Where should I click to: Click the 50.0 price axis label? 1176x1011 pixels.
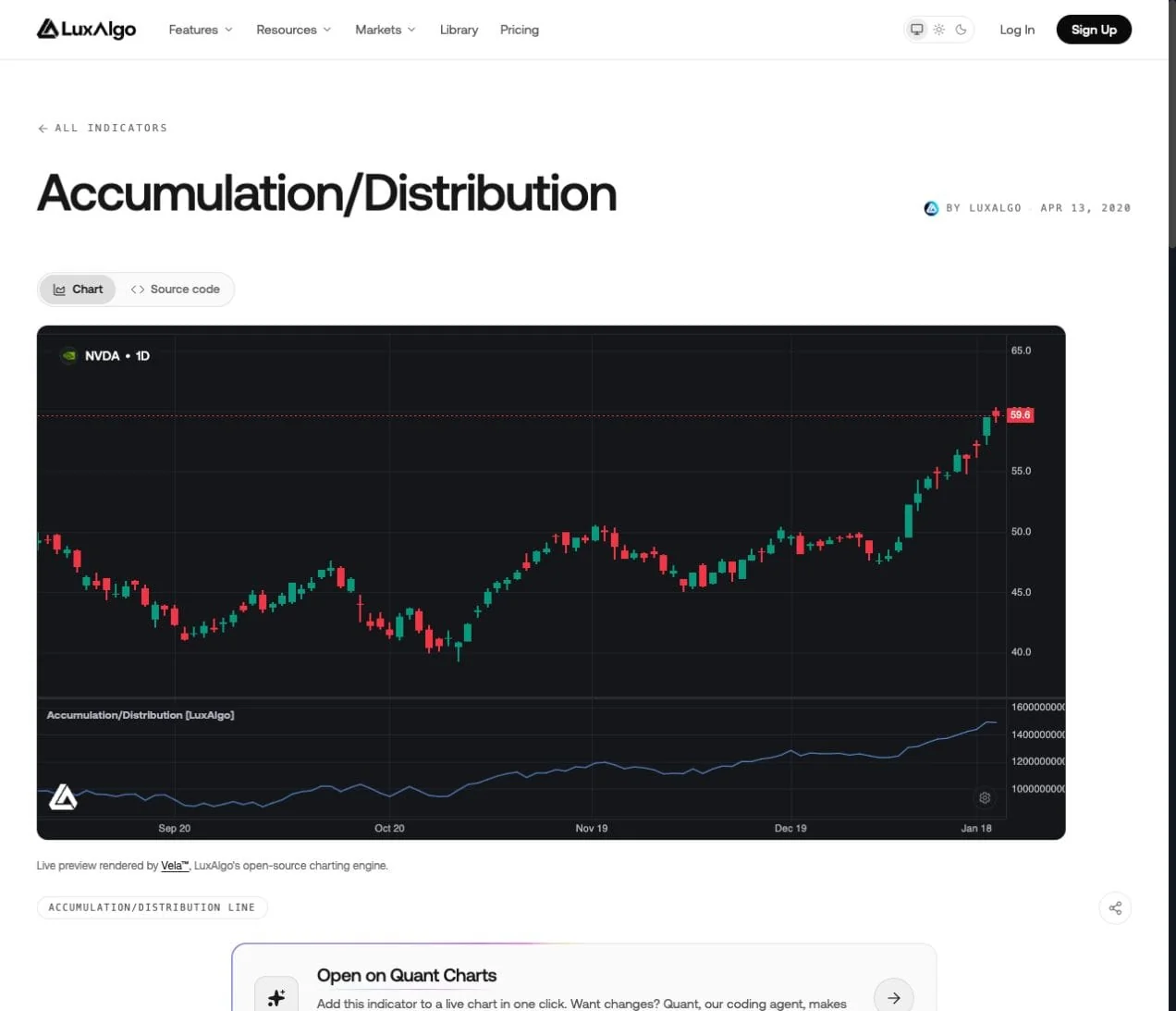point(1021,532)
